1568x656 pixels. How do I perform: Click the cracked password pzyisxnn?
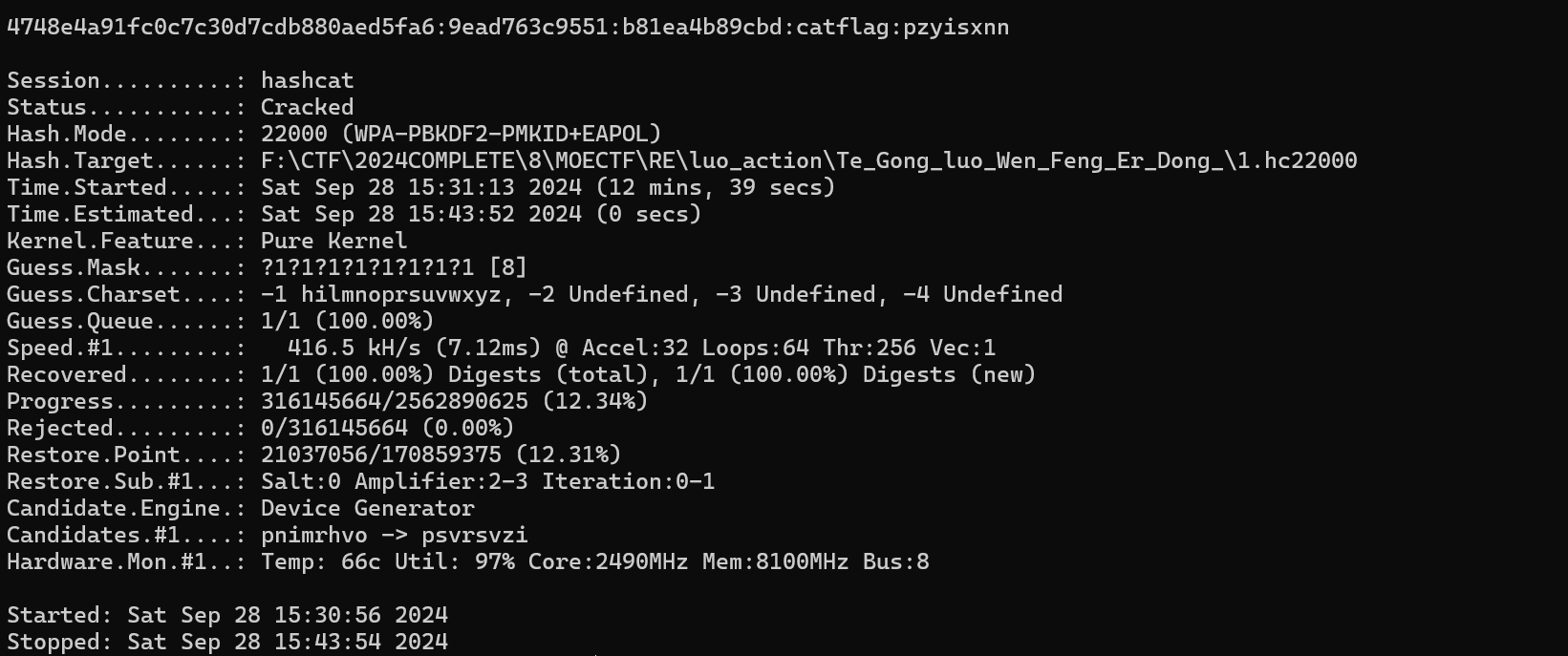[x=956, y=28]
